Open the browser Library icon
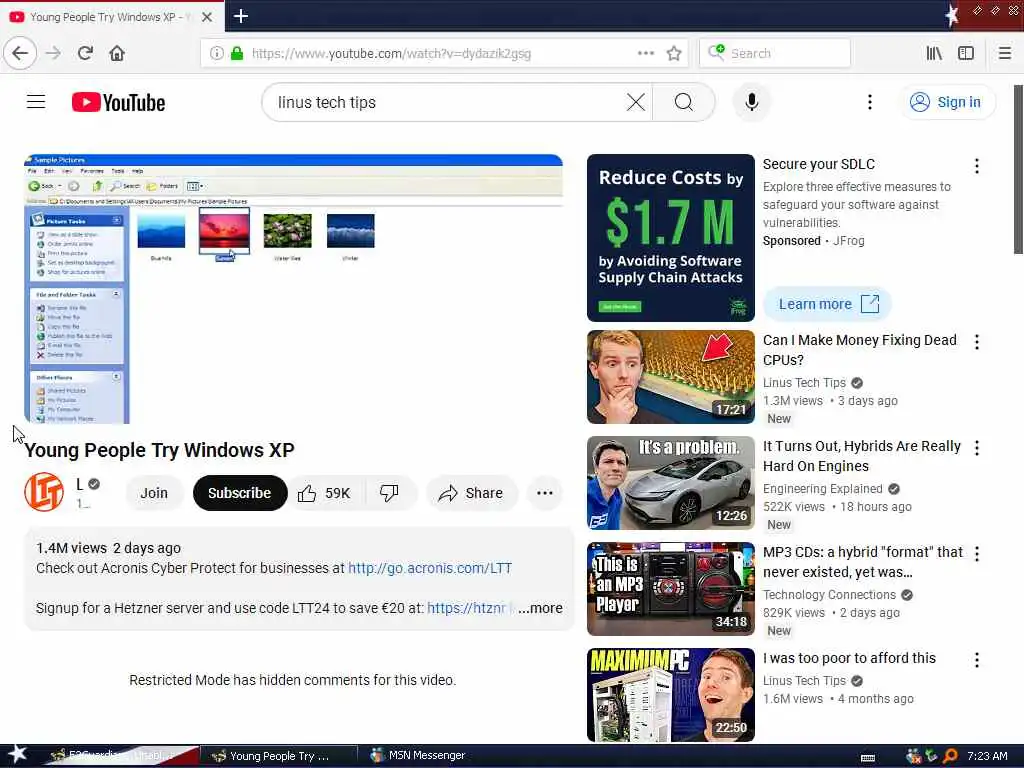 click(934, 53)
